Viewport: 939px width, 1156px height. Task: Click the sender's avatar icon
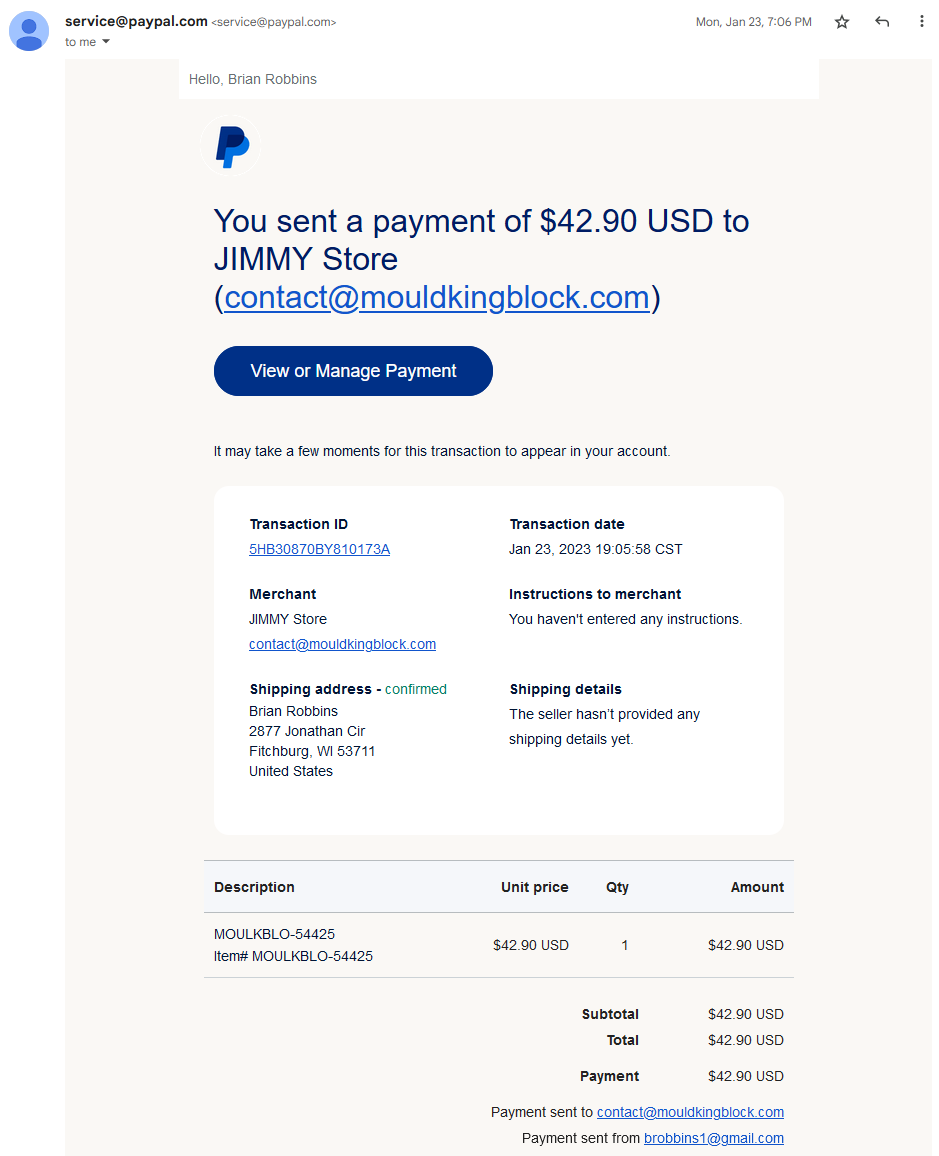(x=29, y=31)
